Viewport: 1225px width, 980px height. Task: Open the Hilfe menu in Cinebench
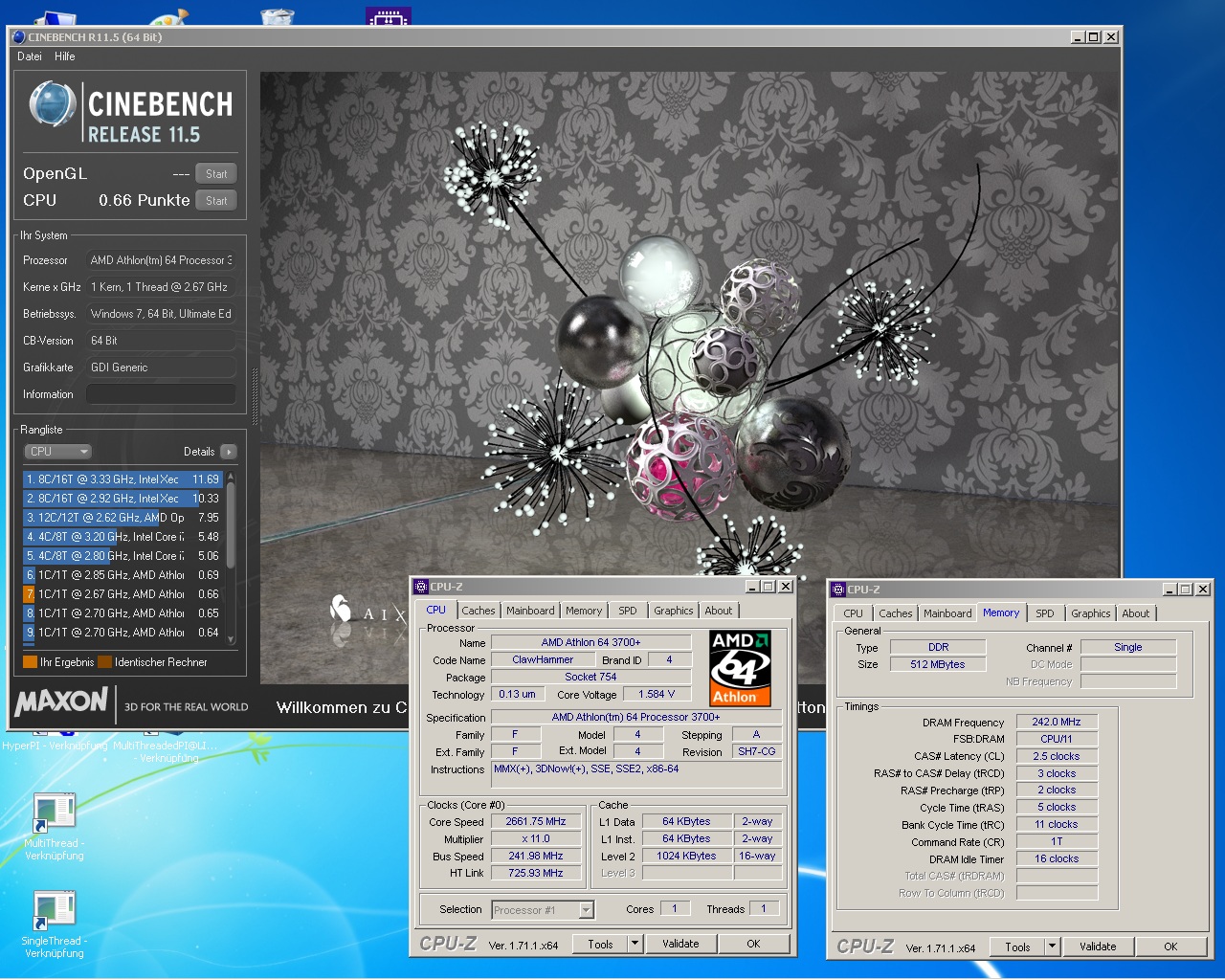pyautogui.click(x=64, y=56)
